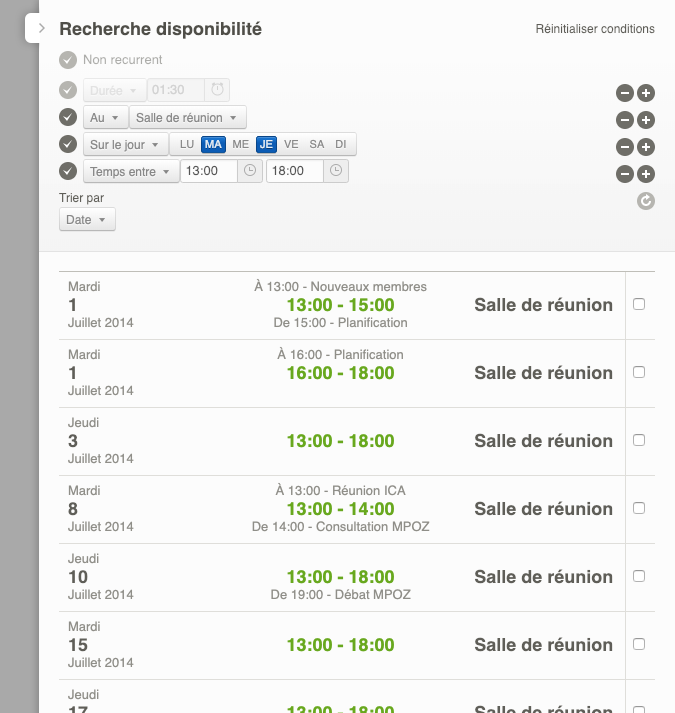Remove the 'Au Salle de réunion' condition
This screenshot has width=675, height=713.
(x=624, y=120)
